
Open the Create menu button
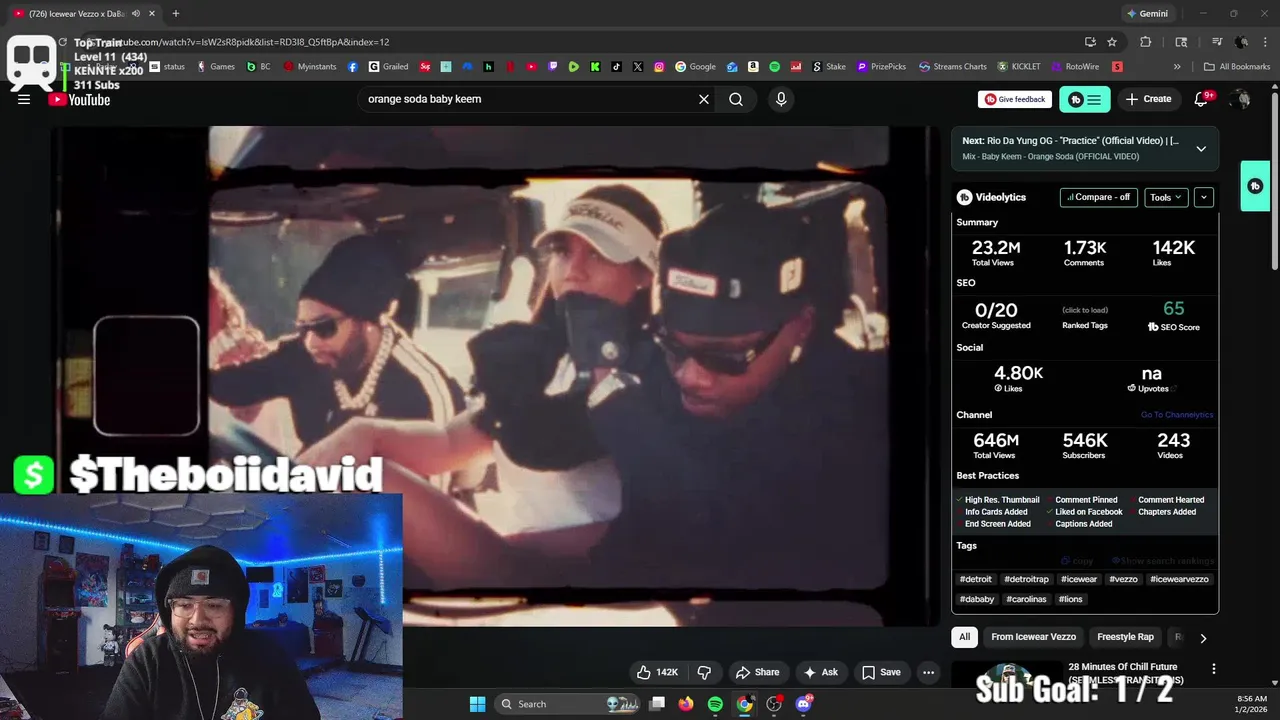click(x=1148, y=99)
